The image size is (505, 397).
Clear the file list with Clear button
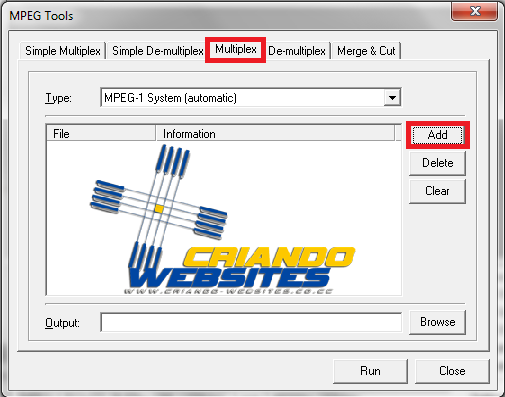(437, 191)
